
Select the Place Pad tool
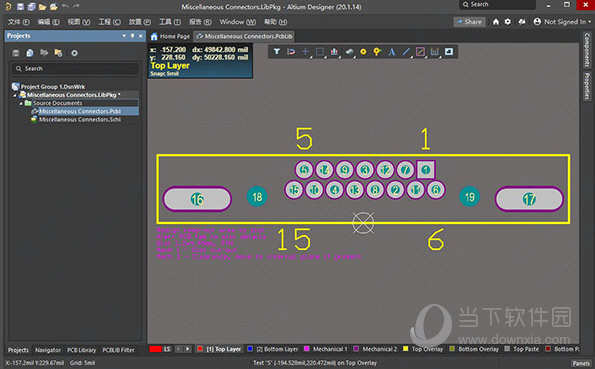tap(363, 52)
